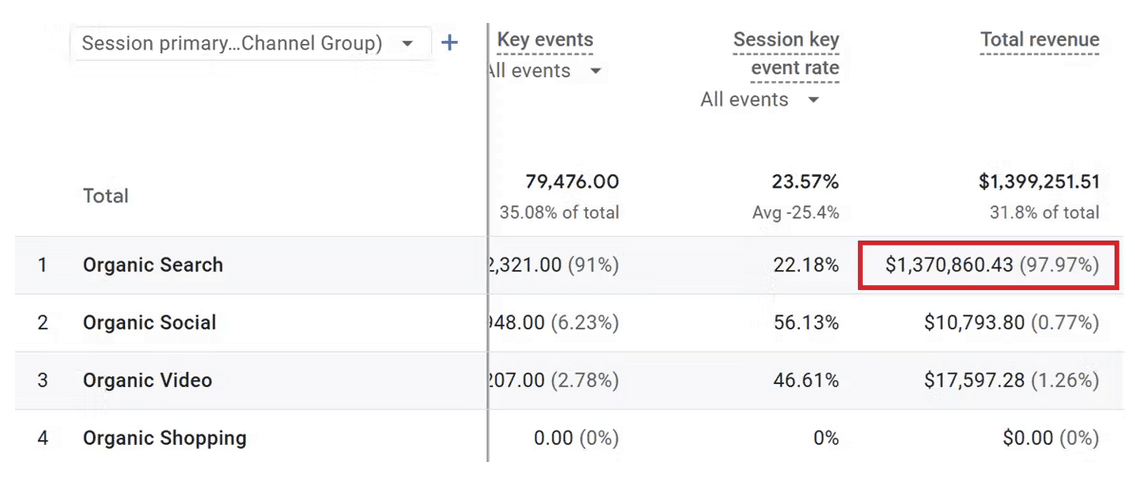Viewport: 1135px width, 503px height.
Task: Click Organic Search key event rate 22.18%
Action: point(806,265)
